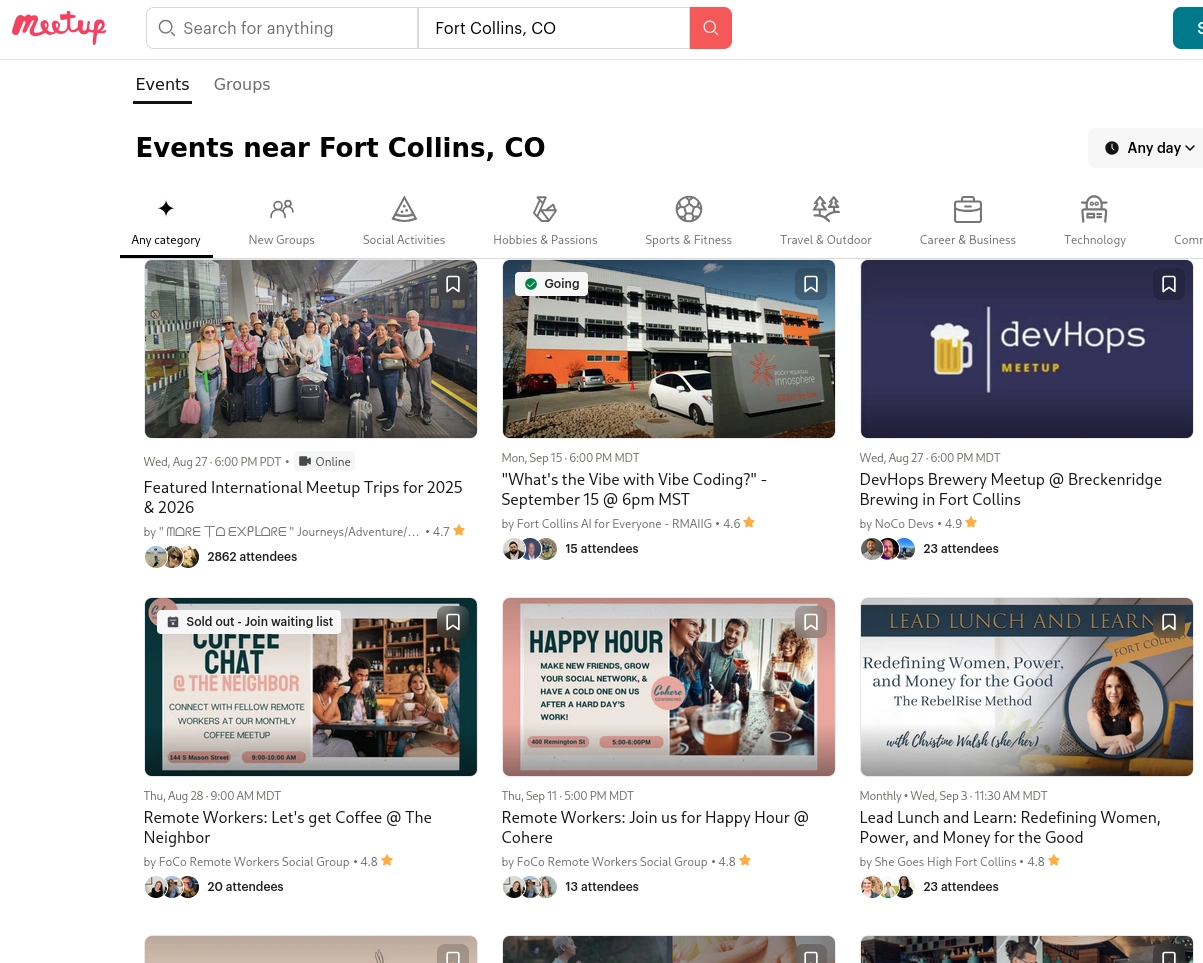
Task: Click "by NoCo Devs" organizer text
Action: [897, 524]
